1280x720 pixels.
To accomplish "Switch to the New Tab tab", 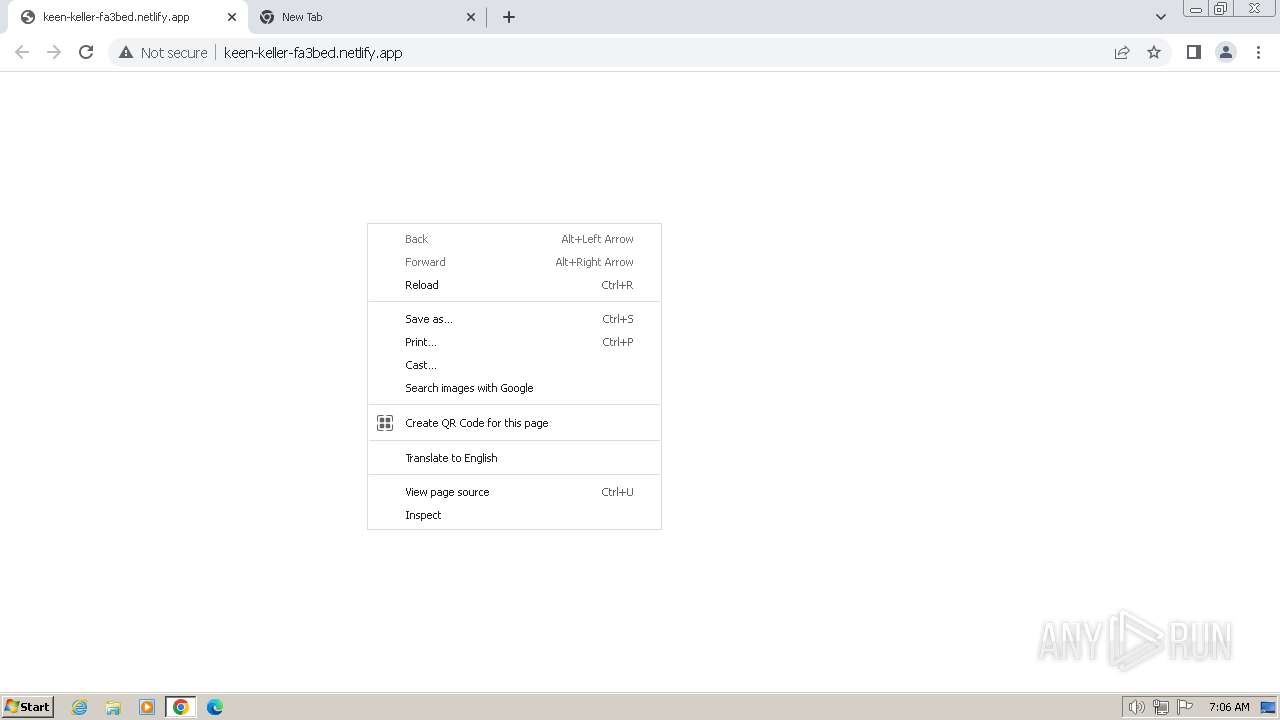I will pyautogui.click(x=367, y=17).
